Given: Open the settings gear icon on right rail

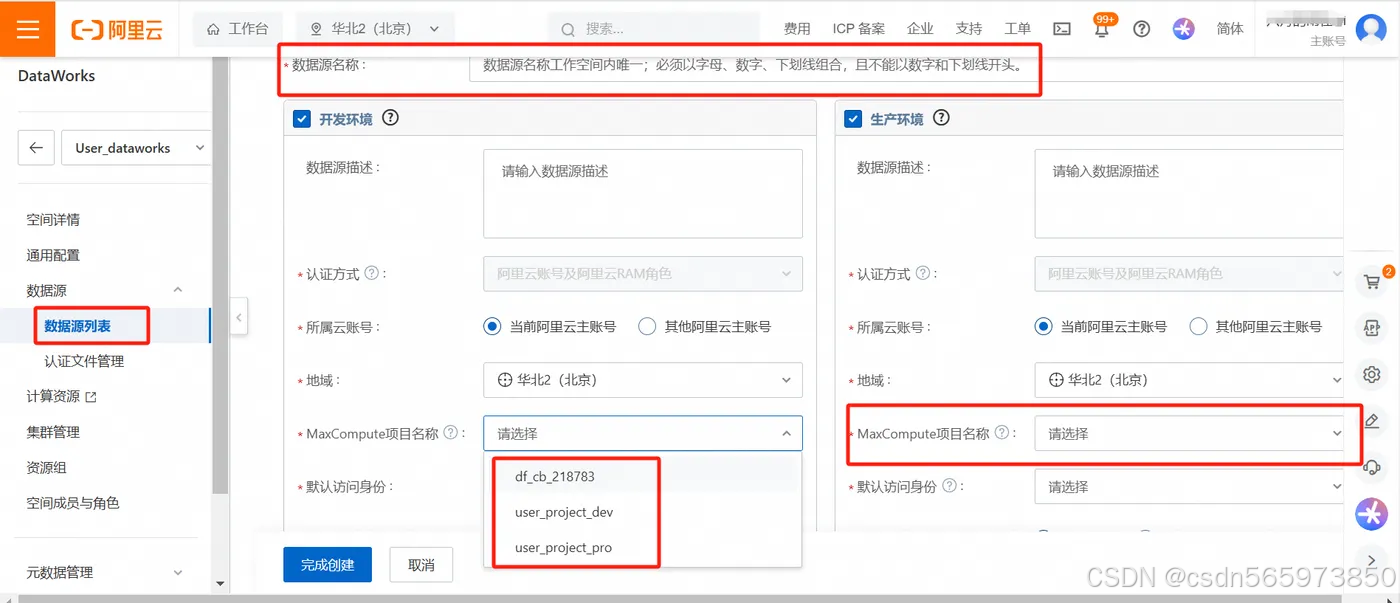Looking at the screenshot, I should coord(1372,374).
